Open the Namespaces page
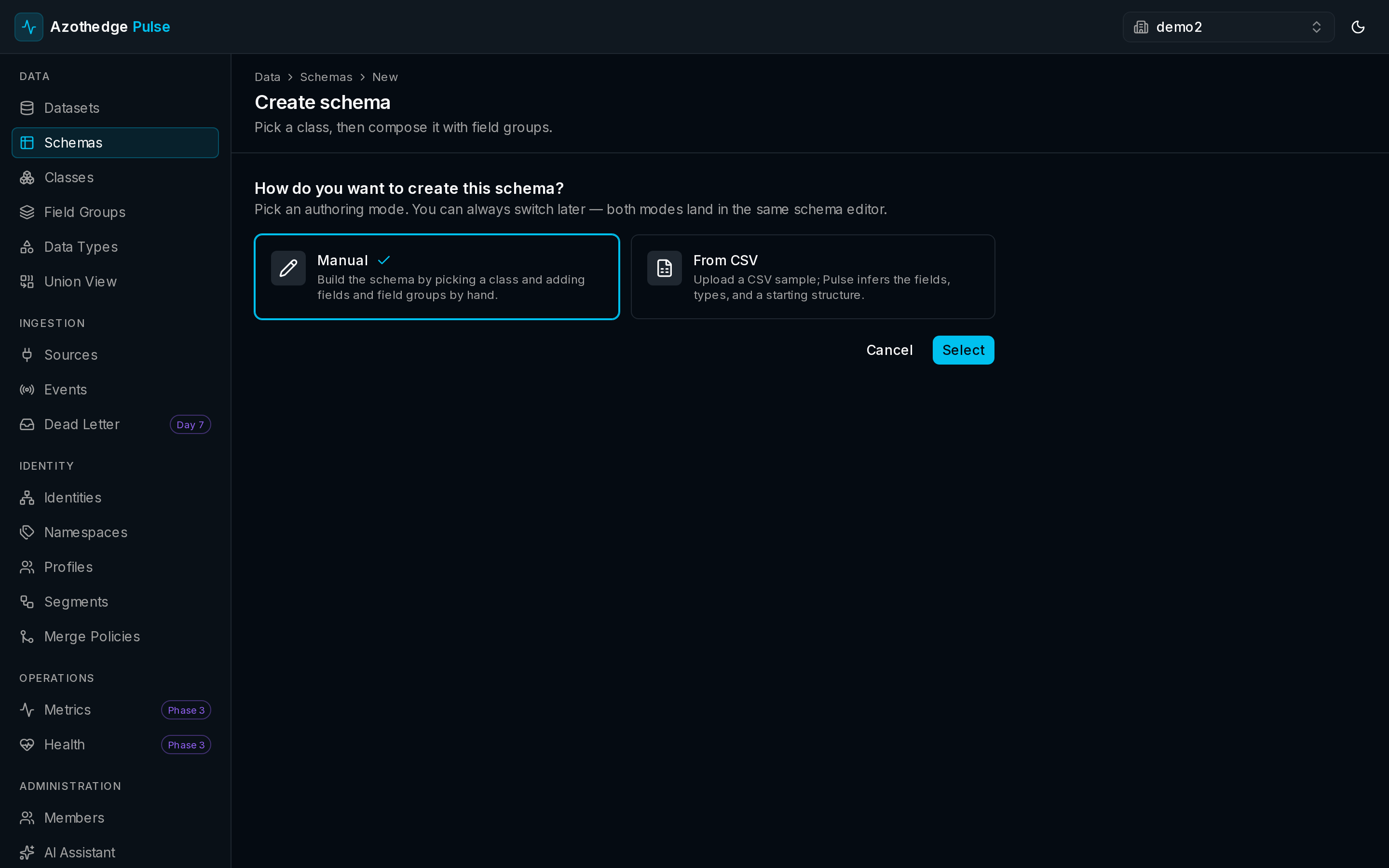 coord(115,532)
